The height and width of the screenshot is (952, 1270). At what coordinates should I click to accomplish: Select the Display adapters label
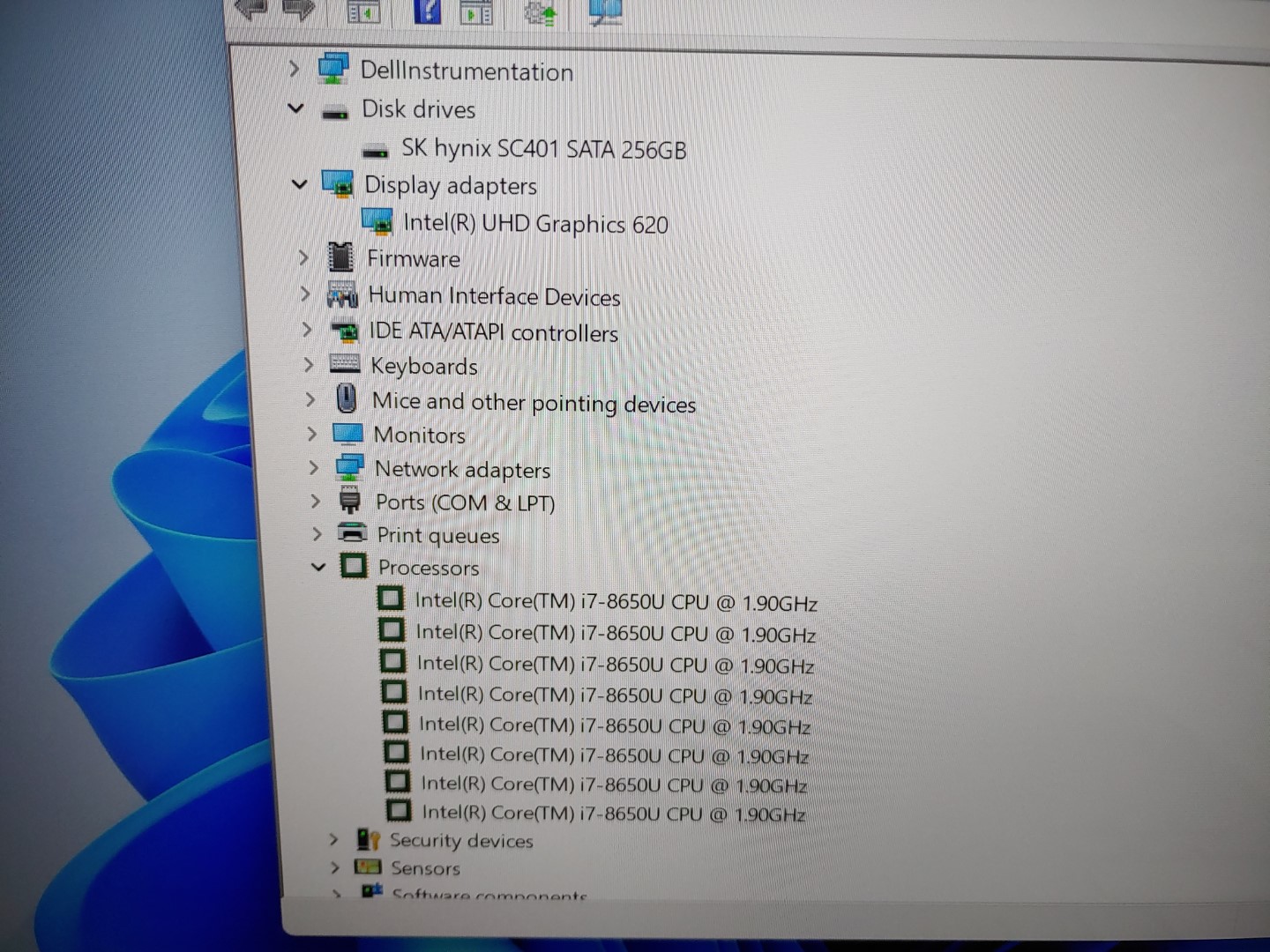click(x=451, y=185)
